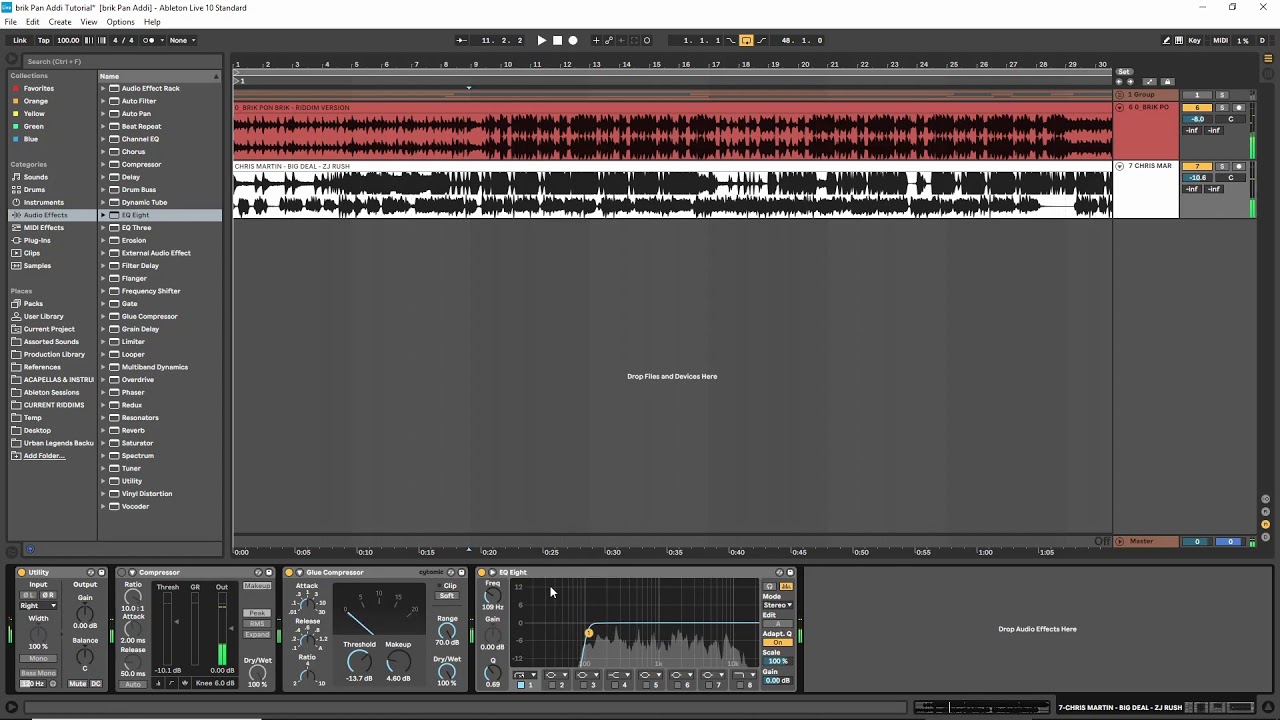The image size is (1280, 720).
Task: Solo the 1 Group track
Action: [x=1222, y=95]
